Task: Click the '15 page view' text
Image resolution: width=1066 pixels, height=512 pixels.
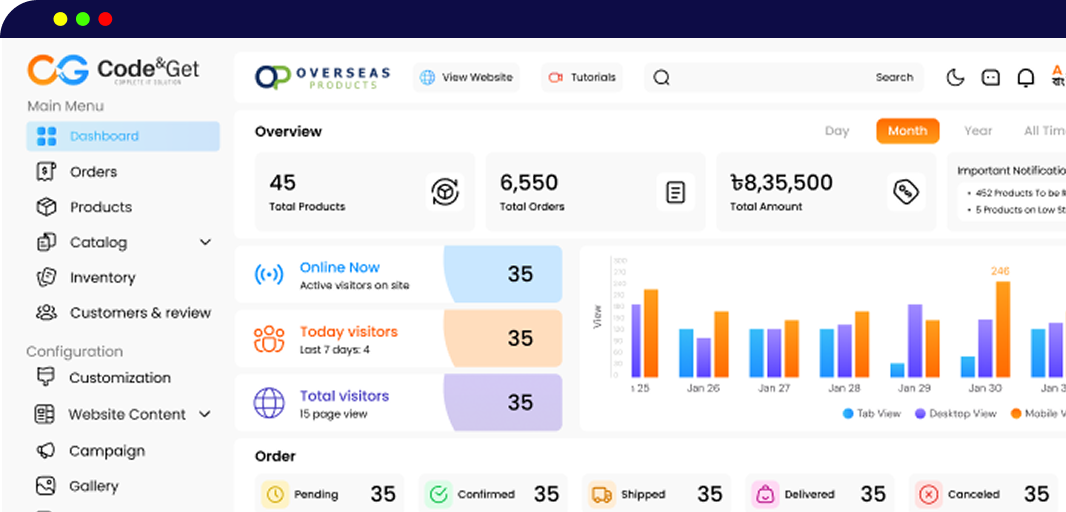Action: (333, 414)
